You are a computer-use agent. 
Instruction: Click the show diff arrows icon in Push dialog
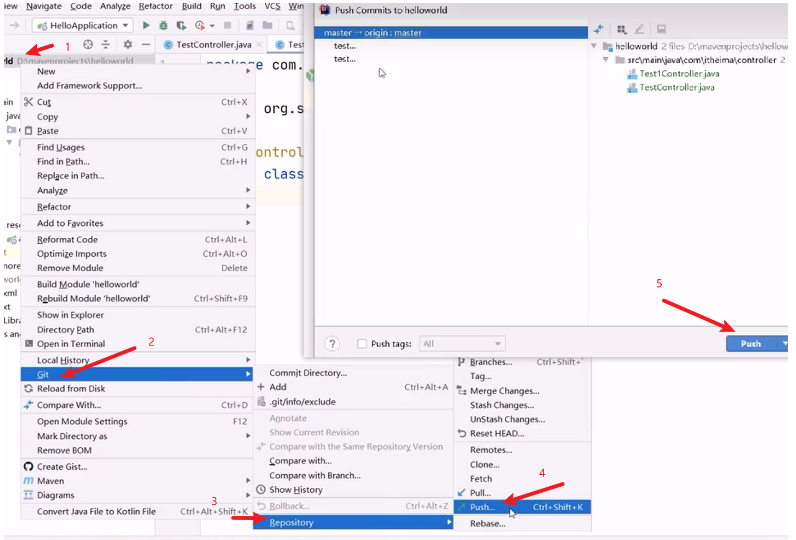[599, 29]
